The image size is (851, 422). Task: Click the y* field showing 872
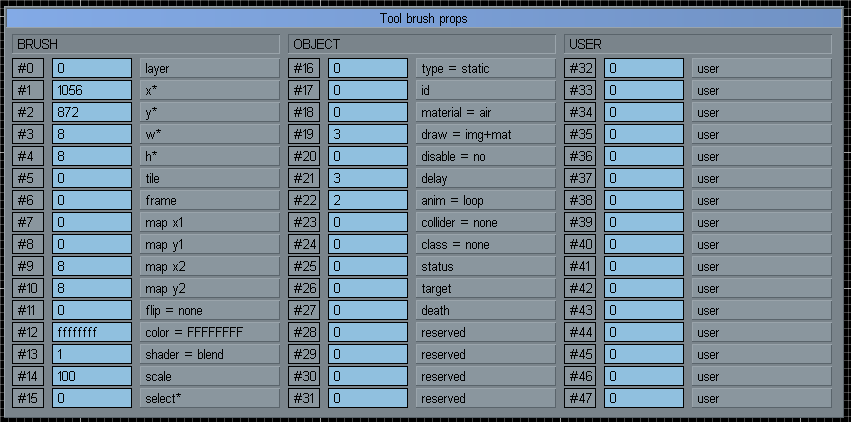[x=92, y=113]
